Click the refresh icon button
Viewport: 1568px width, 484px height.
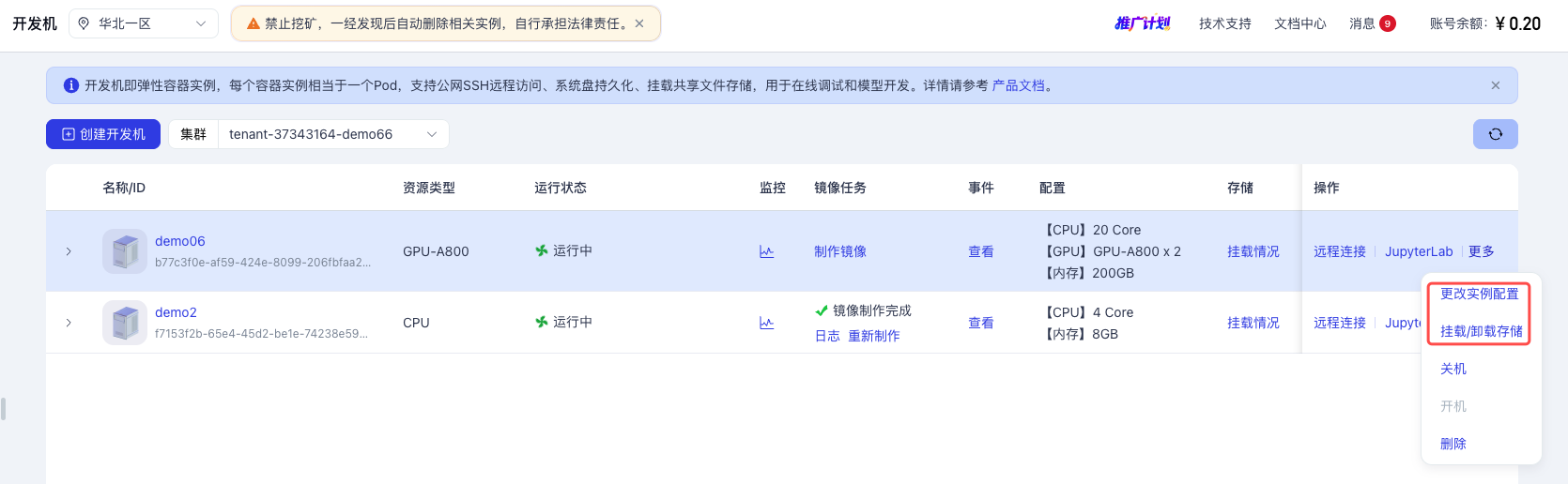(x=1495, y=134)
